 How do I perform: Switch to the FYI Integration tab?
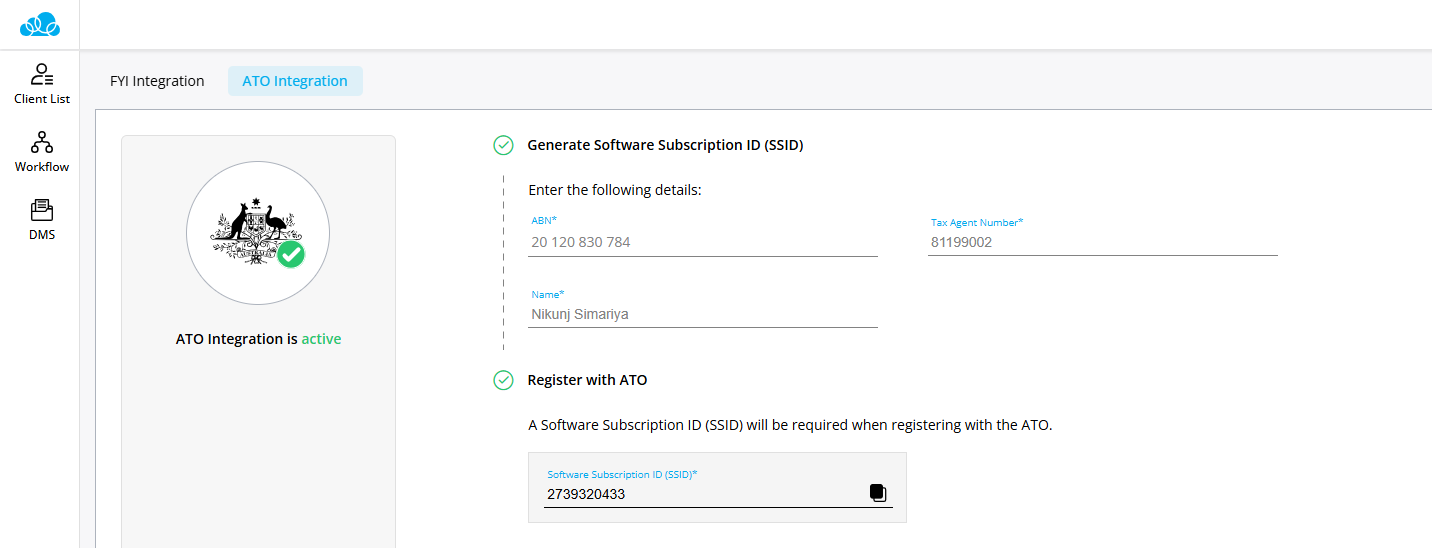tap(157, 81)
